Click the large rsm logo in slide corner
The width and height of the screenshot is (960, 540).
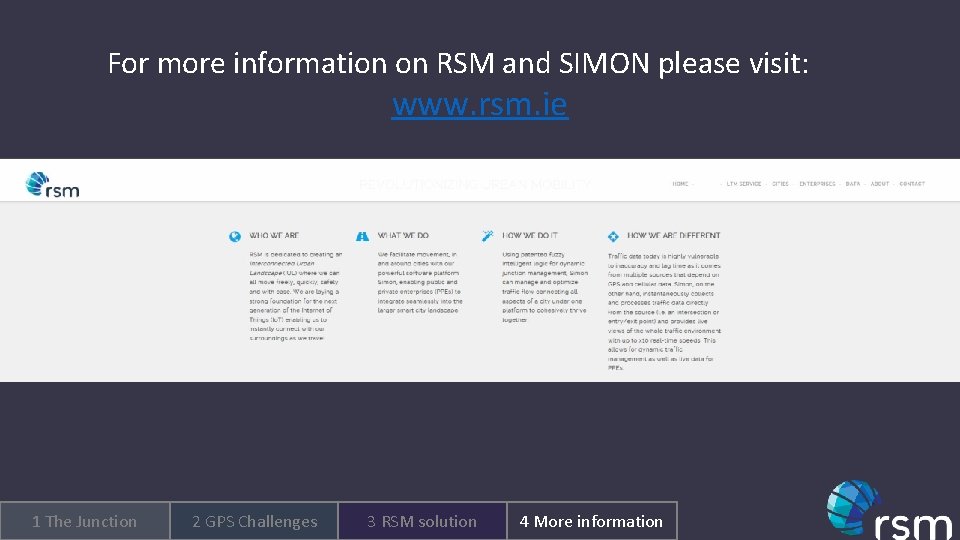[889, 510]
